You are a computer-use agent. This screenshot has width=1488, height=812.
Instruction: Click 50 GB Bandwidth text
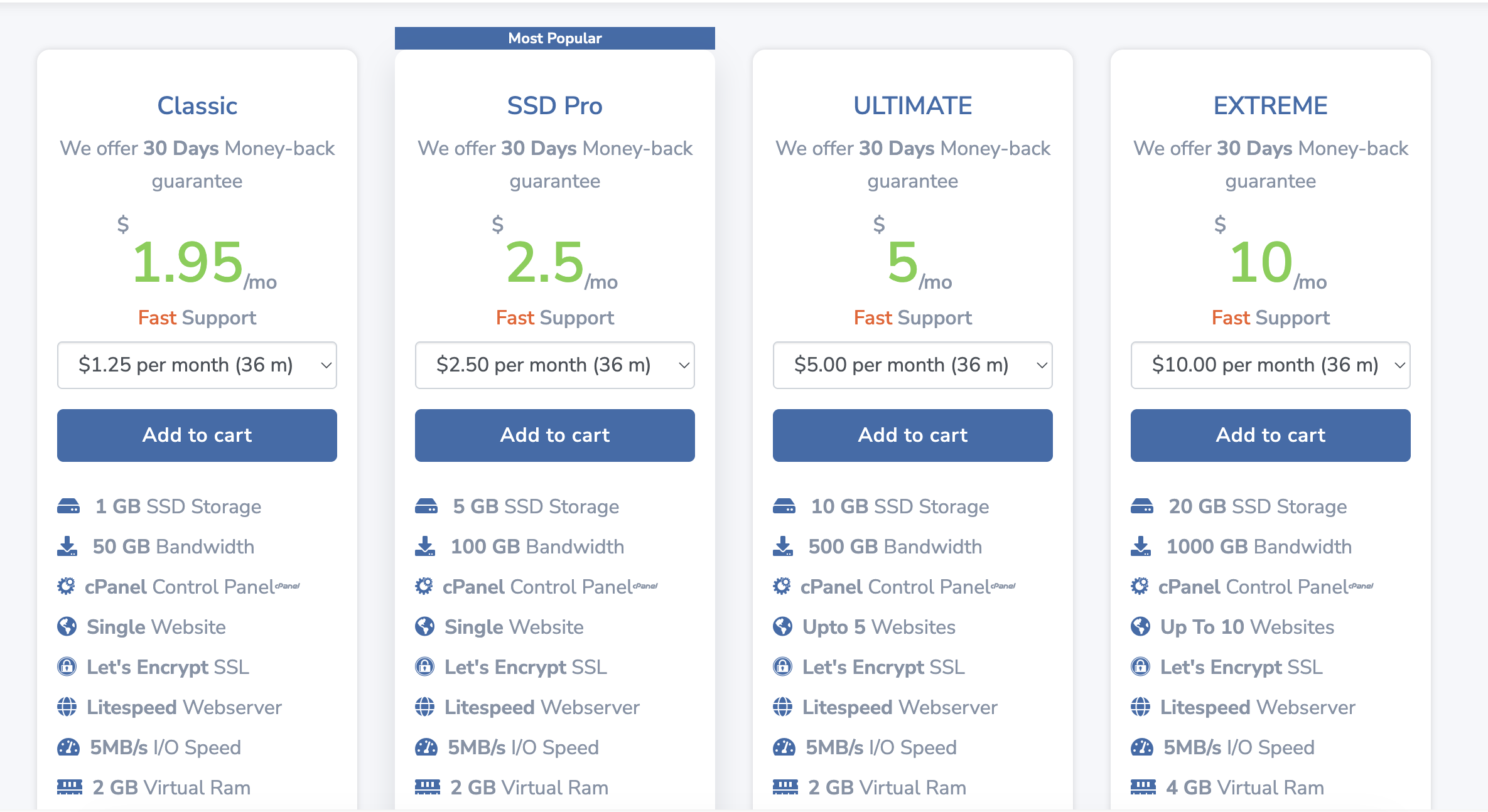(173, 547)
